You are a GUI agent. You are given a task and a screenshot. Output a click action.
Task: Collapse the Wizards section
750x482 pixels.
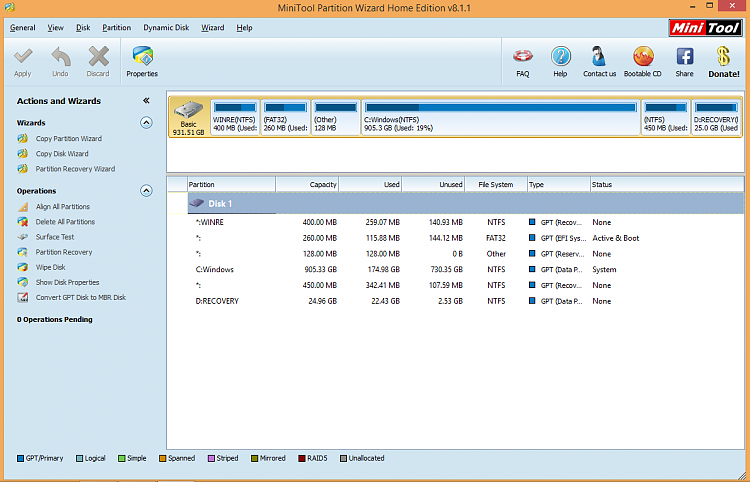coord(146,123)
